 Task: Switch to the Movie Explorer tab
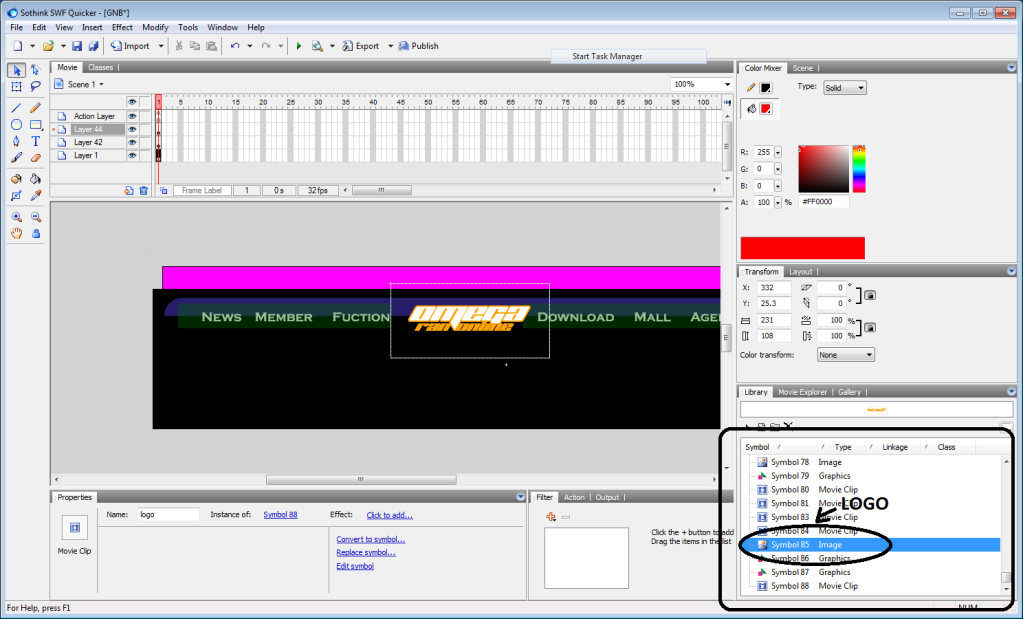point(803,391)
